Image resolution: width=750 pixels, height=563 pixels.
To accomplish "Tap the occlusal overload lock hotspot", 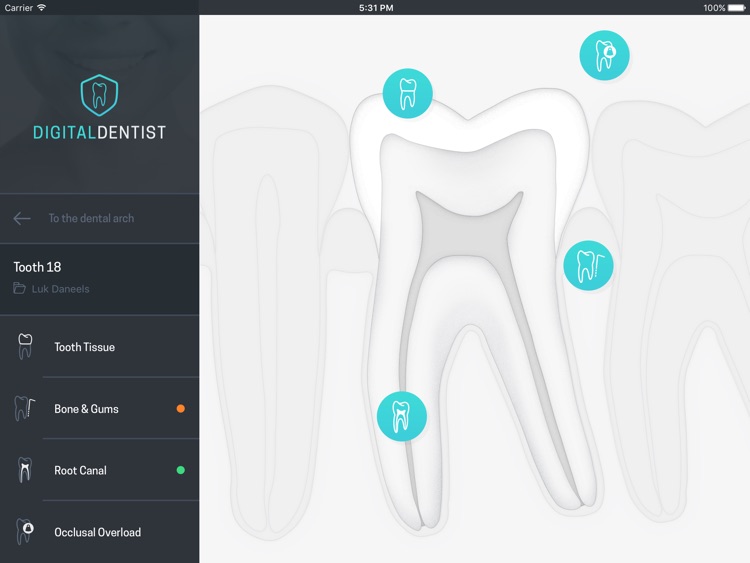I will point(605,55).
